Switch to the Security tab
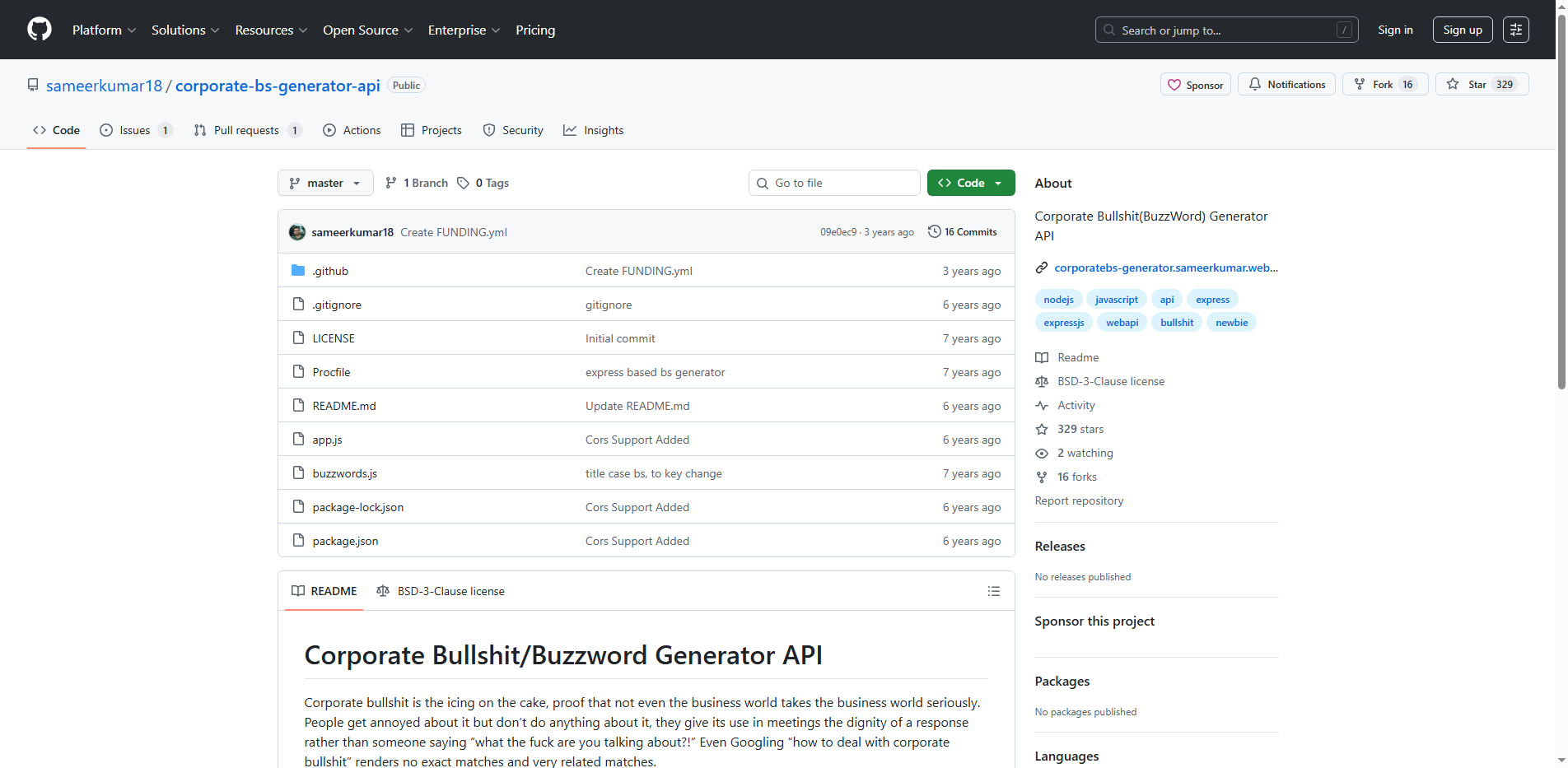Screen dimensions: 1568x768 point(512,130)
